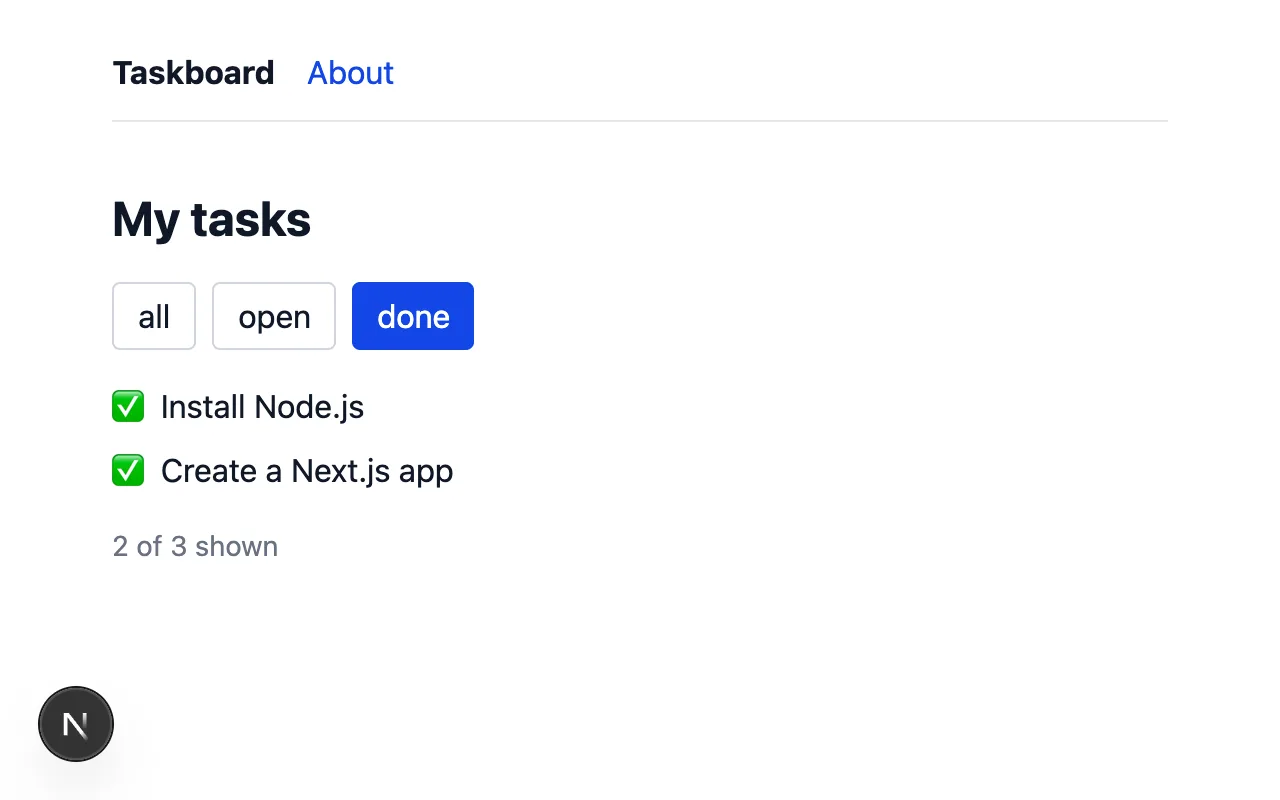Open the Next.js dev tools indicator
Image resolution: width=1280 pixels, height=800 pixels.
pyautogui.click(x=76, y=724)
